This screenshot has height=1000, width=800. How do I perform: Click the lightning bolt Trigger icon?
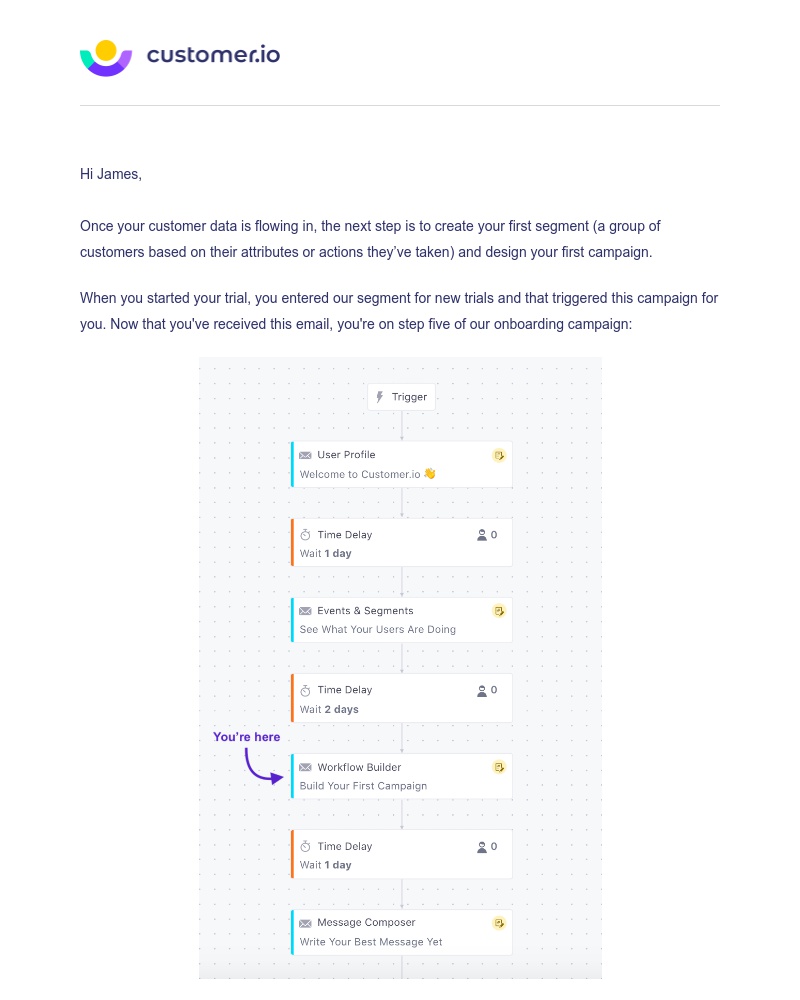(379, 397)
